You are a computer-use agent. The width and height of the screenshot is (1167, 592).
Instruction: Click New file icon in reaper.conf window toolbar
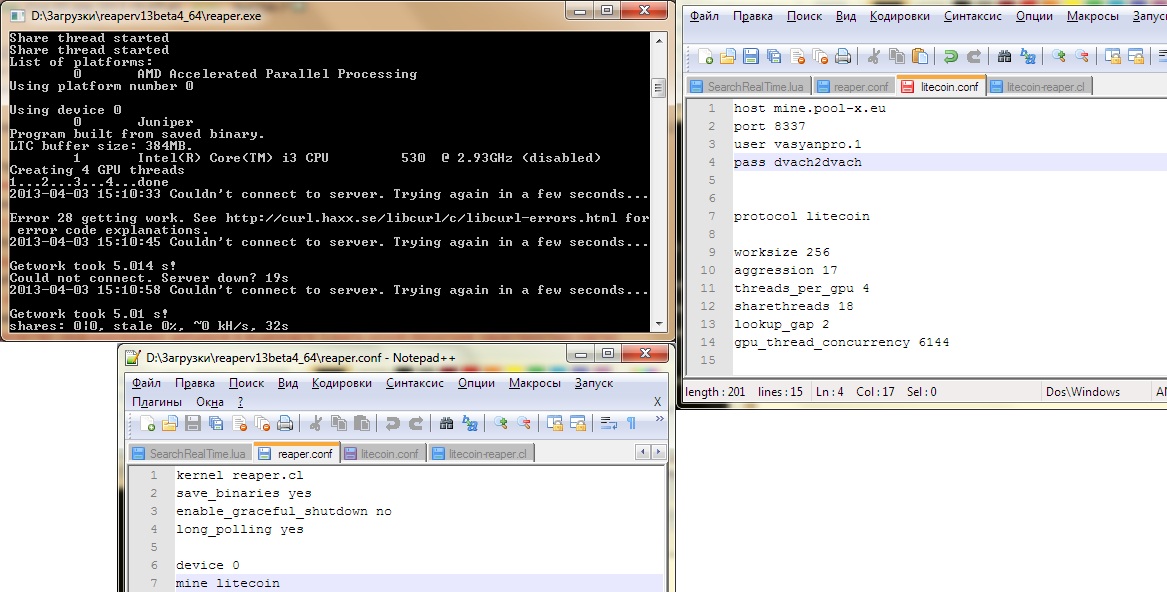click(147, 423)
